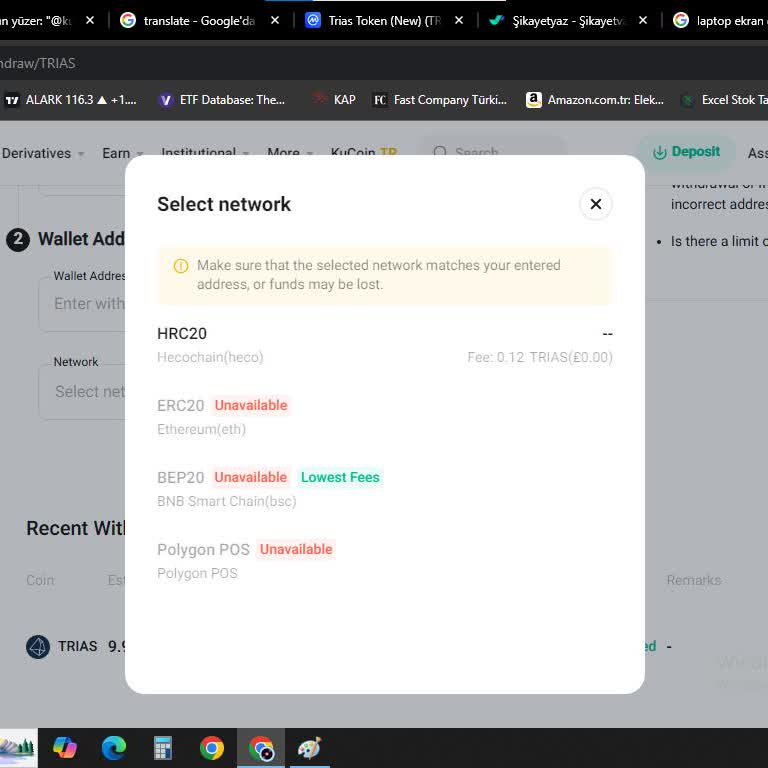This screenshot has height=768, width=768.
Task: Click the TRIAS coin icon in recent withdrawals
Action: pyautogui.click(x=38, y=647)
